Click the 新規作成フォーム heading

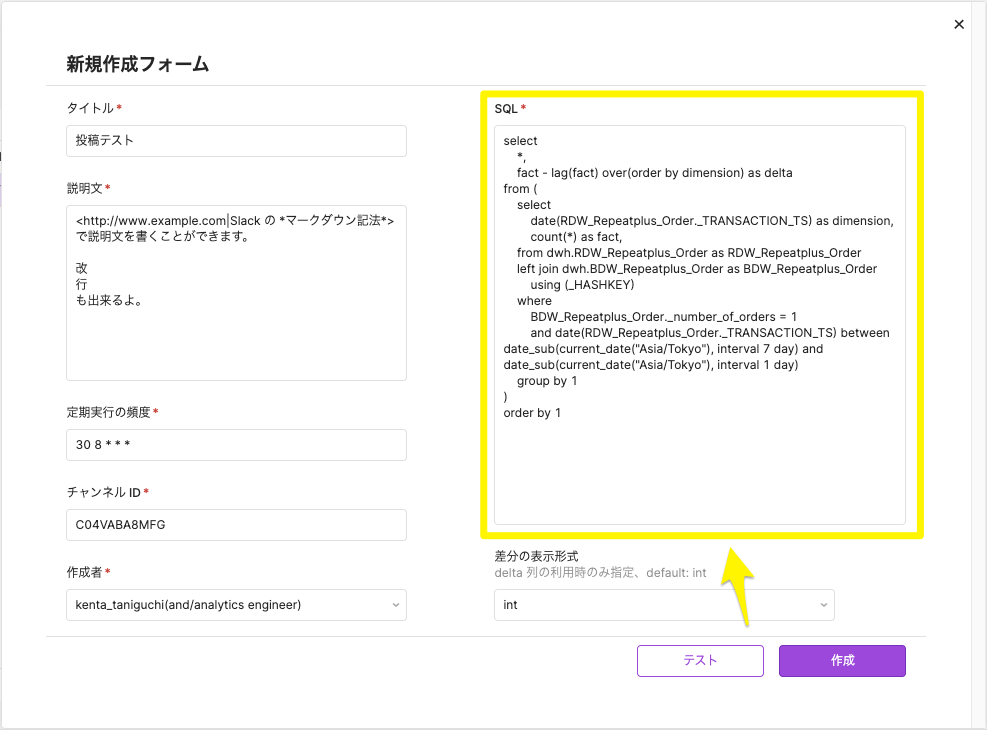pos(138,64)
